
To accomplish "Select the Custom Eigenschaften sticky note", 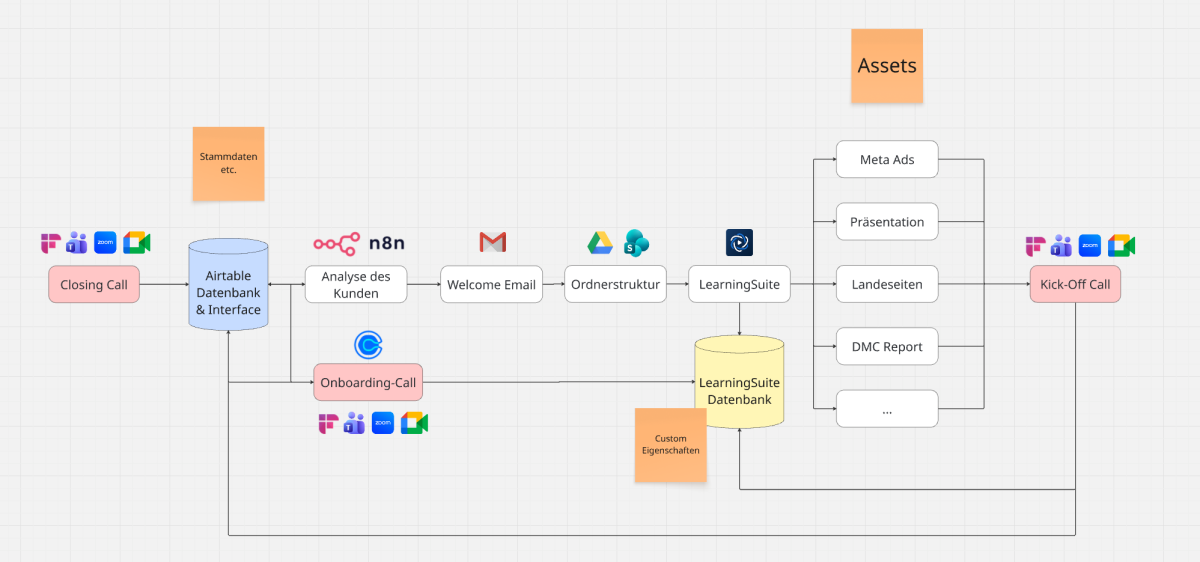I will [x=671, y=445].
